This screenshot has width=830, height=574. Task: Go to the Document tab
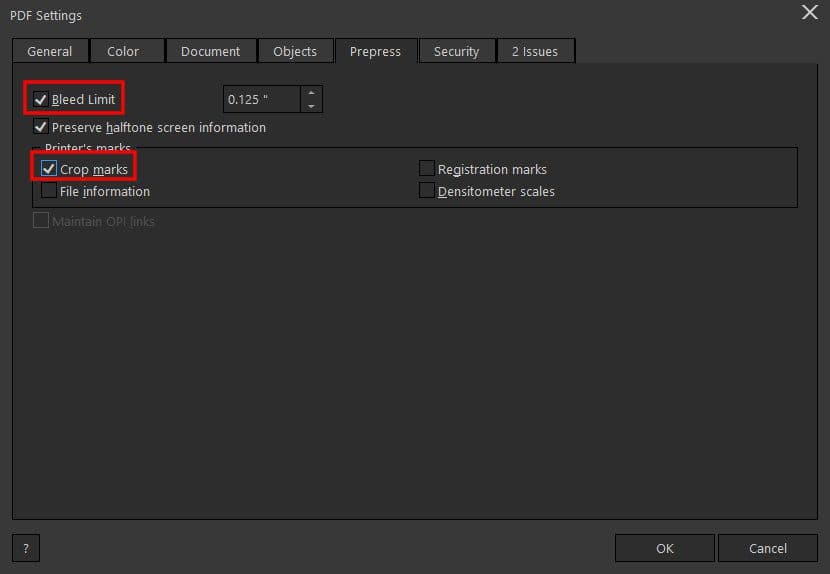(210, 51)
